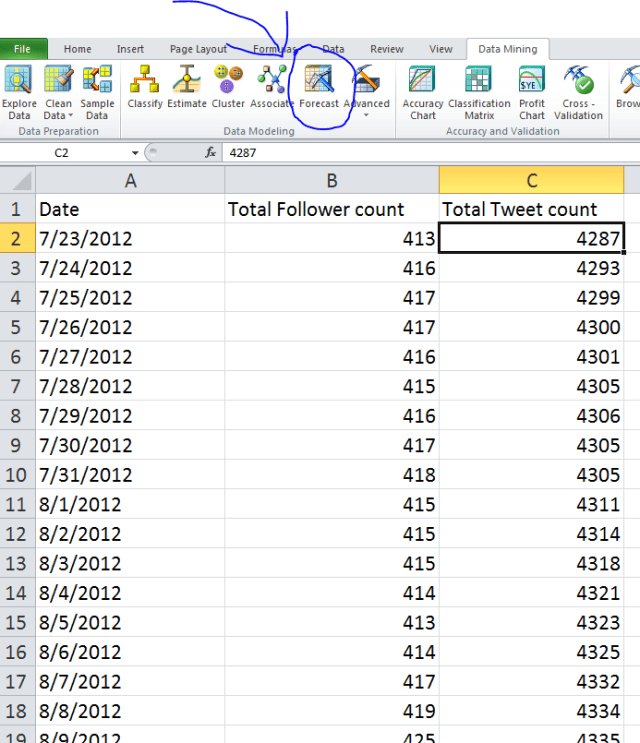Select column C header
Screen dimensions: 640x743
point(532,180)
